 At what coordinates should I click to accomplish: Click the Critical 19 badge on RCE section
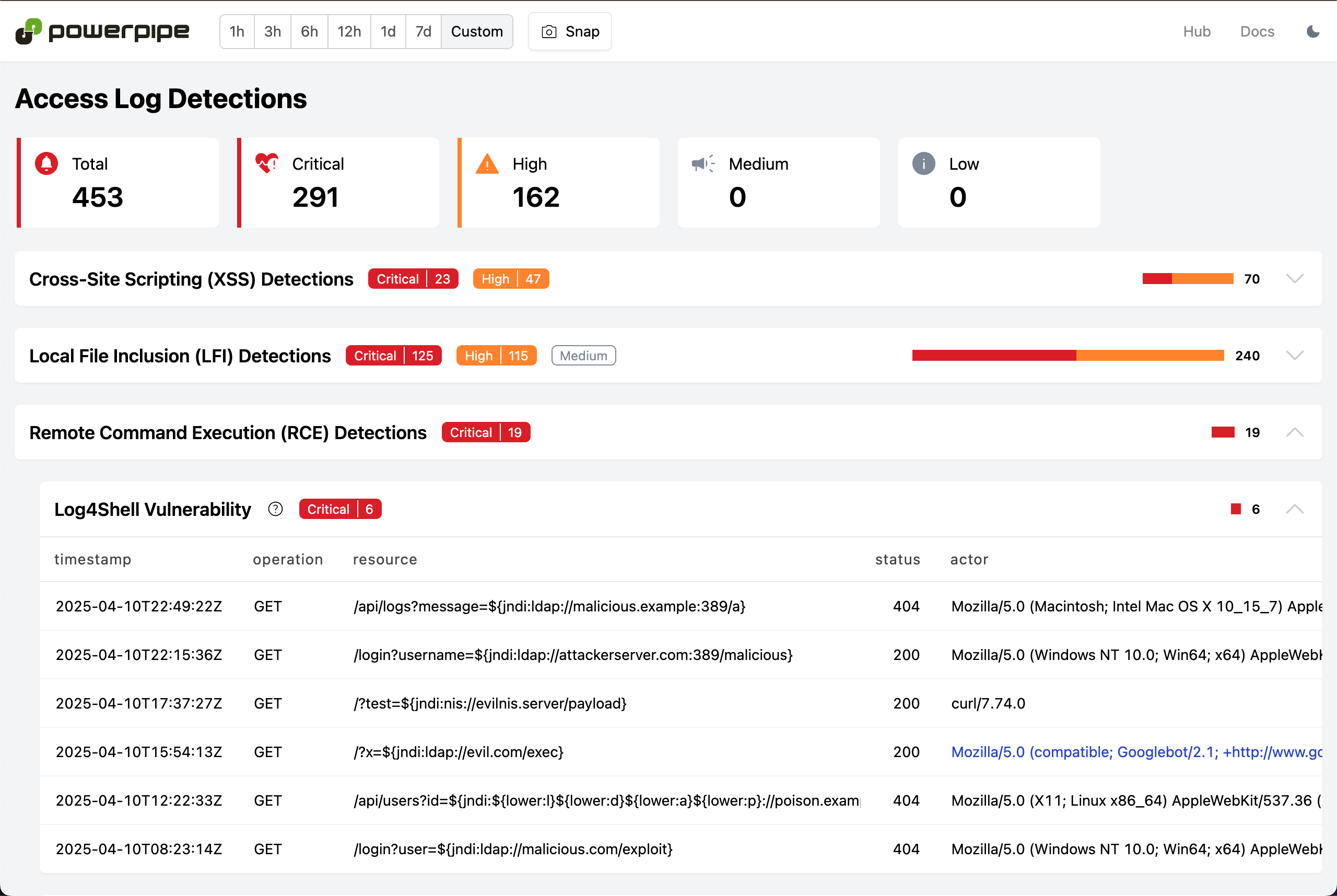(x=486, y=432)
